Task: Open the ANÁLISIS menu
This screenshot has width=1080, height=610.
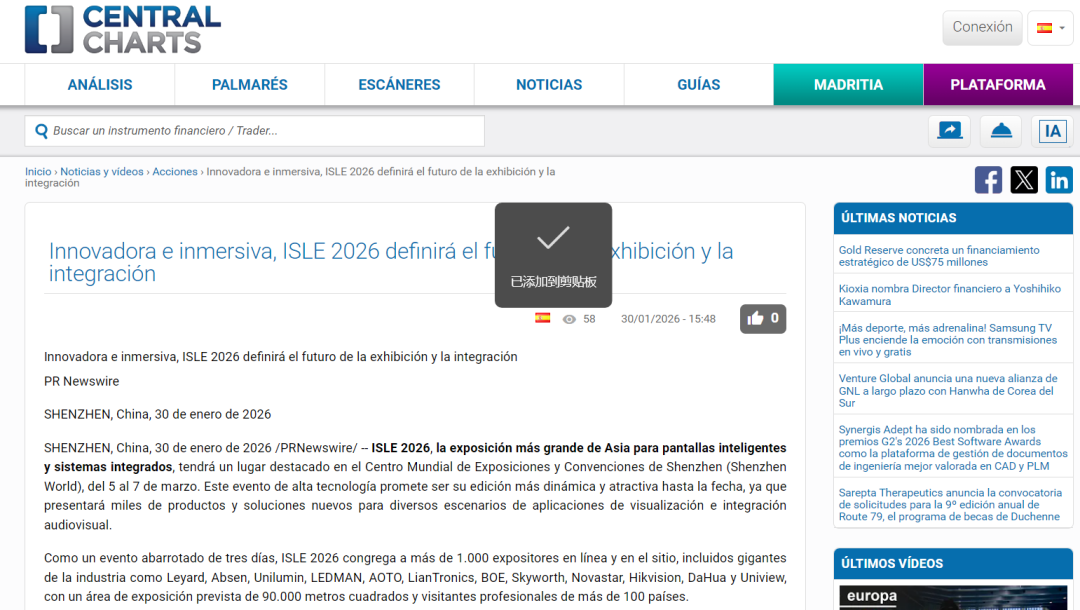Action: (100, 85)
